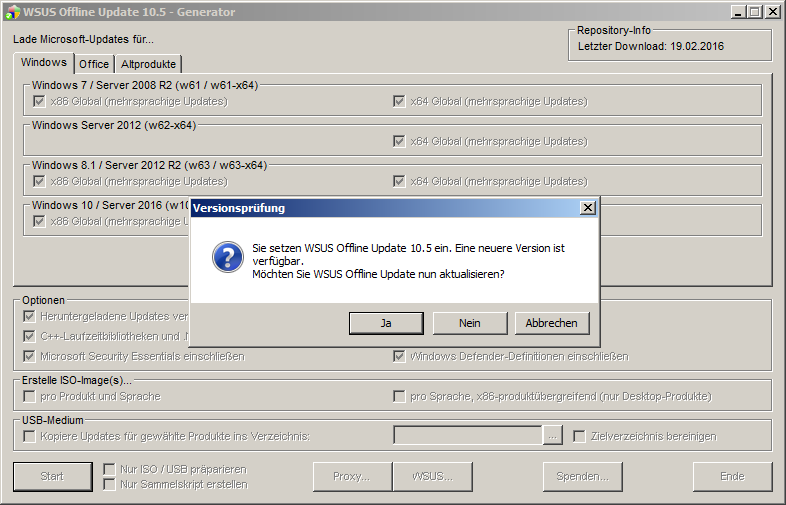Open the Altprodukte tab
This screenshot has width=786, height=505.
tap(148, 64)
